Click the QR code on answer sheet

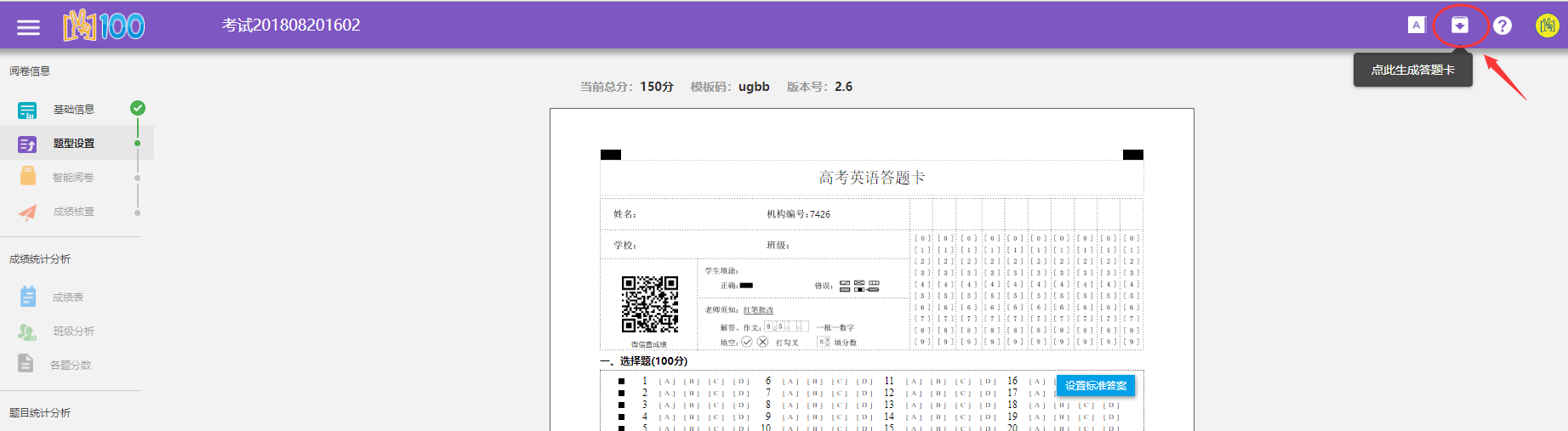[x=649, y=303]
